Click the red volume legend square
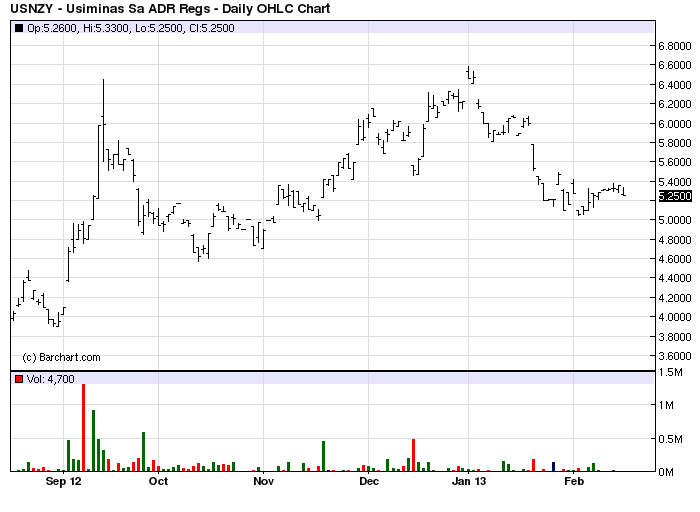The width and height of the screenshot is (700, 512). (19, 379)
